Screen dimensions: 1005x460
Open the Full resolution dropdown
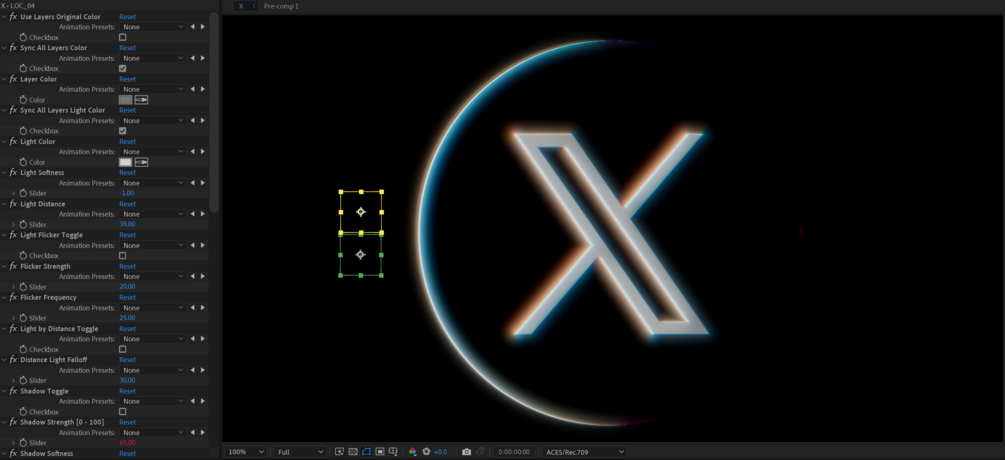point(299,452)
